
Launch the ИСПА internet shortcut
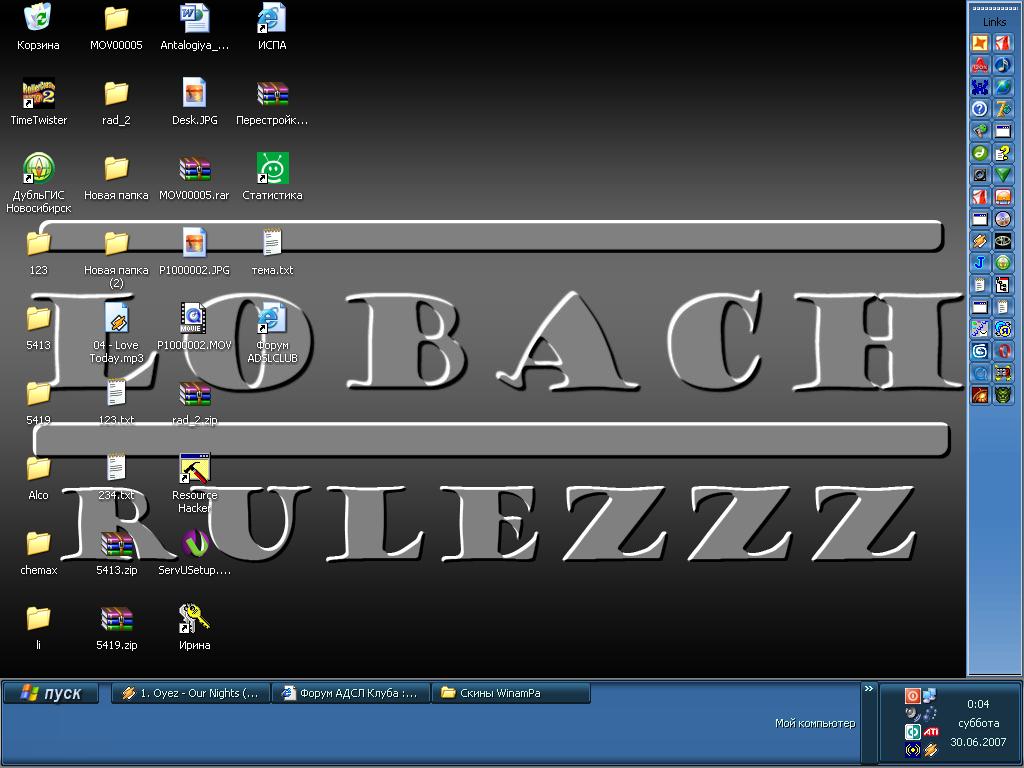[272, 26]
